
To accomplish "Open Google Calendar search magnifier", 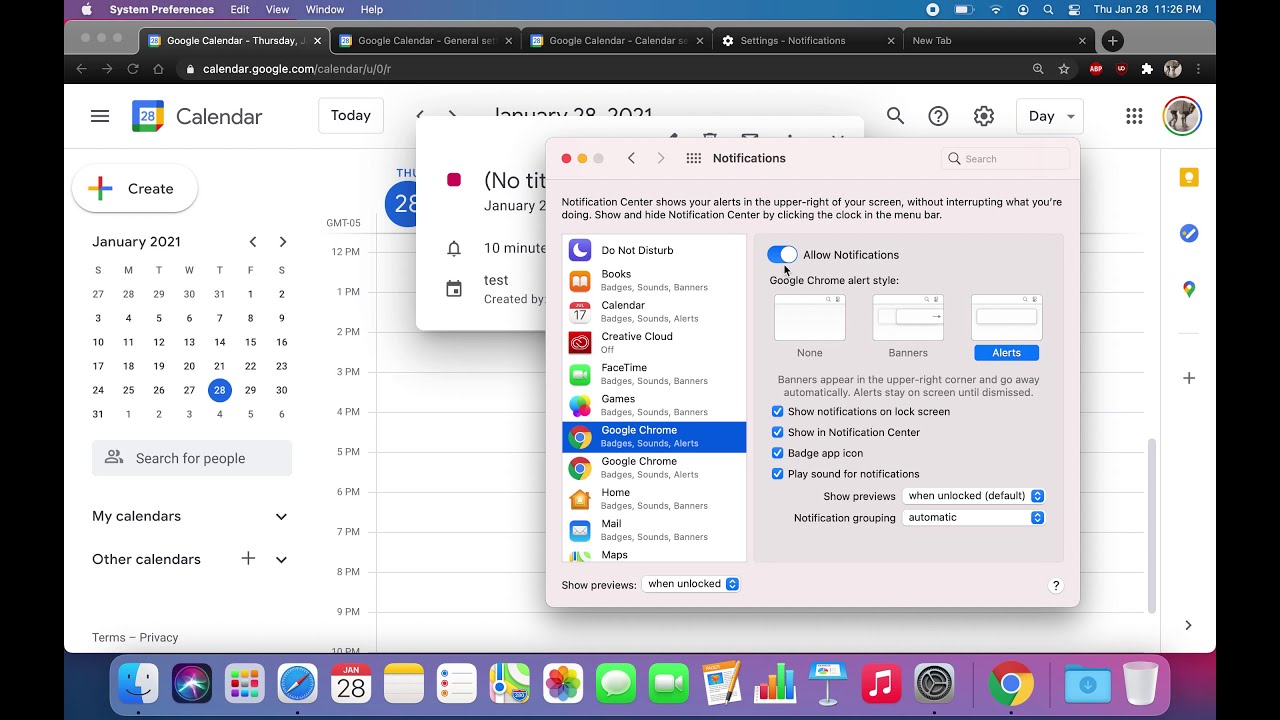I will [895, 117].
